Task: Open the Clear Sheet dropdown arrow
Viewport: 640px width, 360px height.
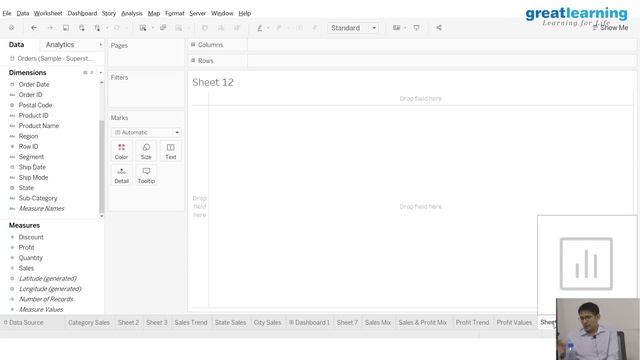Action: pos(189,28)
